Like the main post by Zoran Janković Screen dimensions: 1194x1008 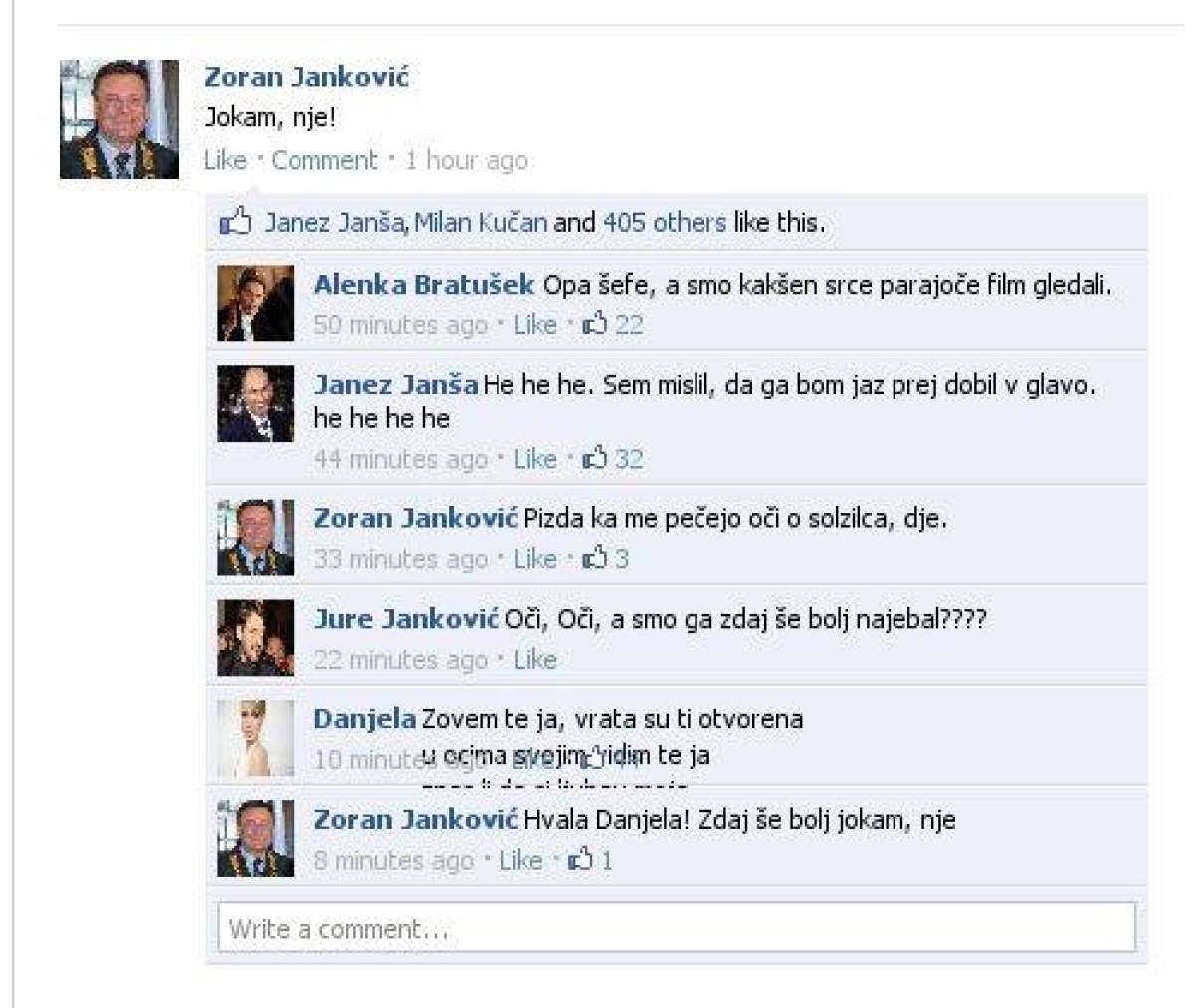(x=225, y=160)
